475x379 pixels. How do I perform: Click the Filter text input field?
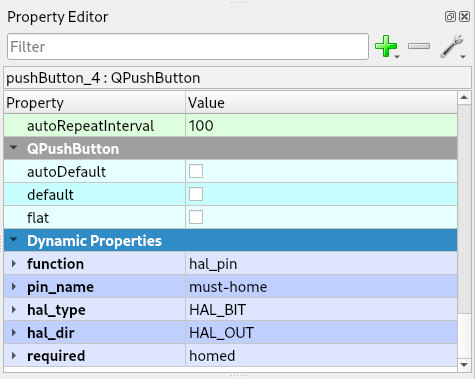188,46
